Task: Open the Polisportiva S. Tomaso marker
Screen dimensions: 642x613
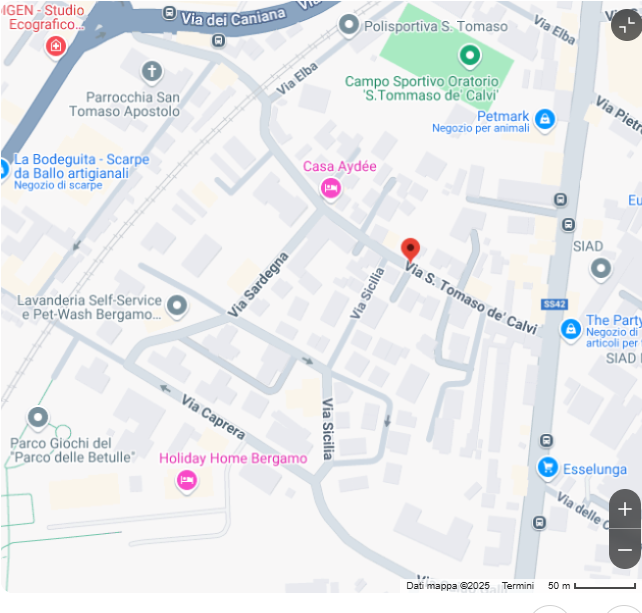Action: click(x=349, y=25)
